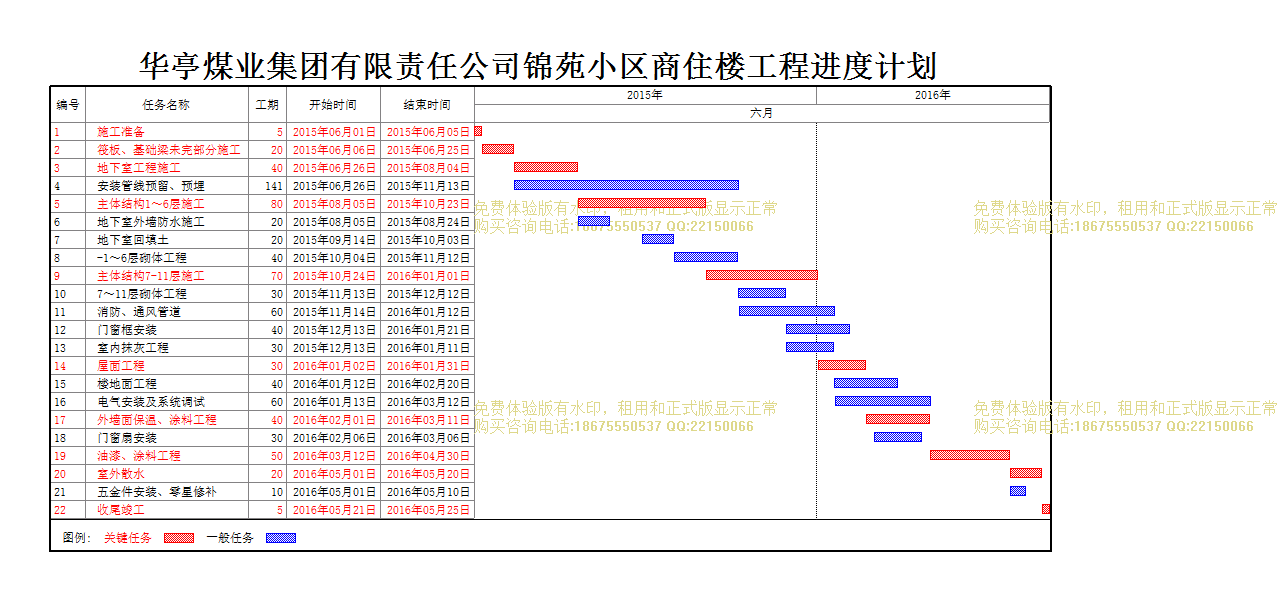Click the 开始时间 column header

coord(333,104)
